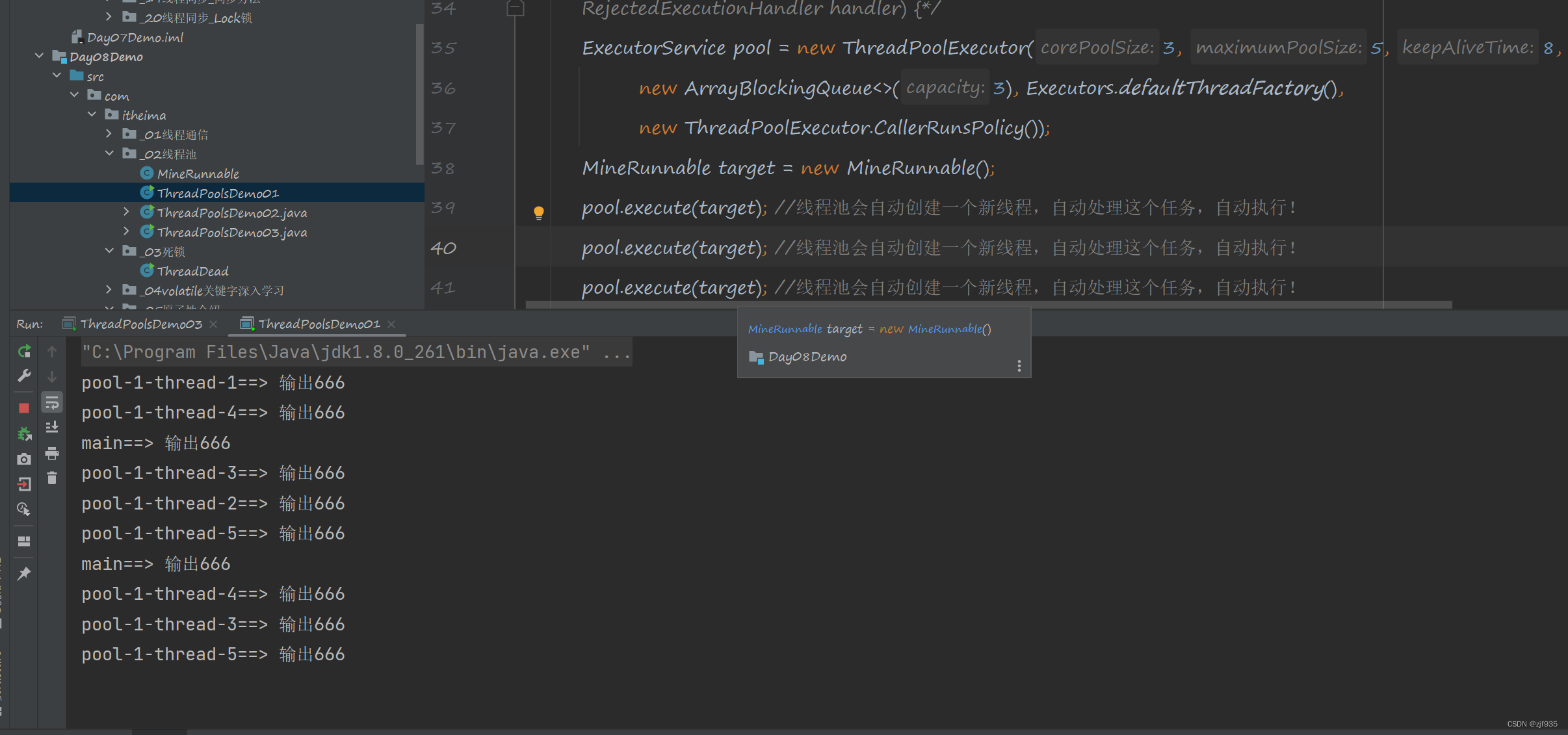Collapse the com package
Viewport: 1568px width, 735px height.
tap(74, 95)
